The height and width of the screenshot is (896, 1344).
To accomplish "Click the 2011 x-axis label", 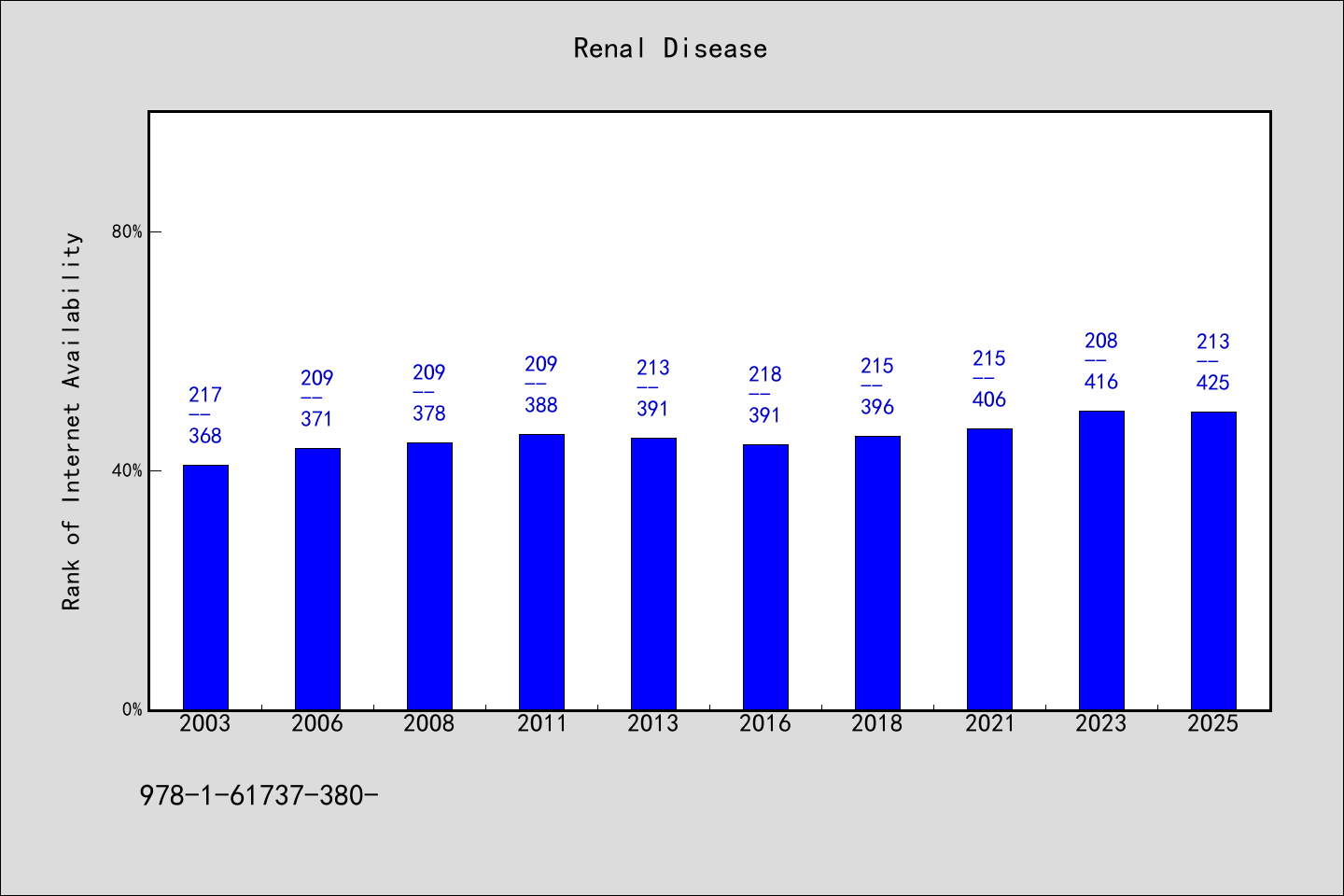I will tap(541, 723).
